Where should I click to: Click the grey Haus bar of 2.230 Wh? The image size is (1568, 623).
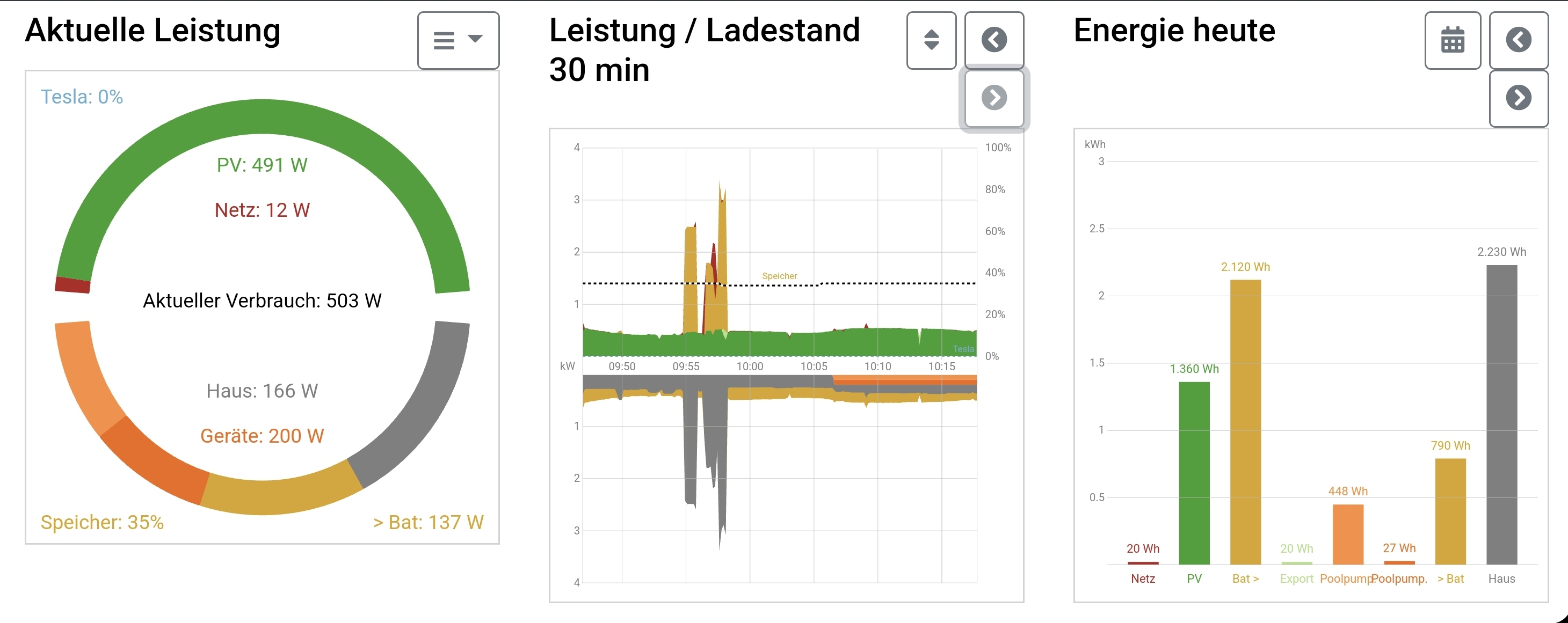1501,414
